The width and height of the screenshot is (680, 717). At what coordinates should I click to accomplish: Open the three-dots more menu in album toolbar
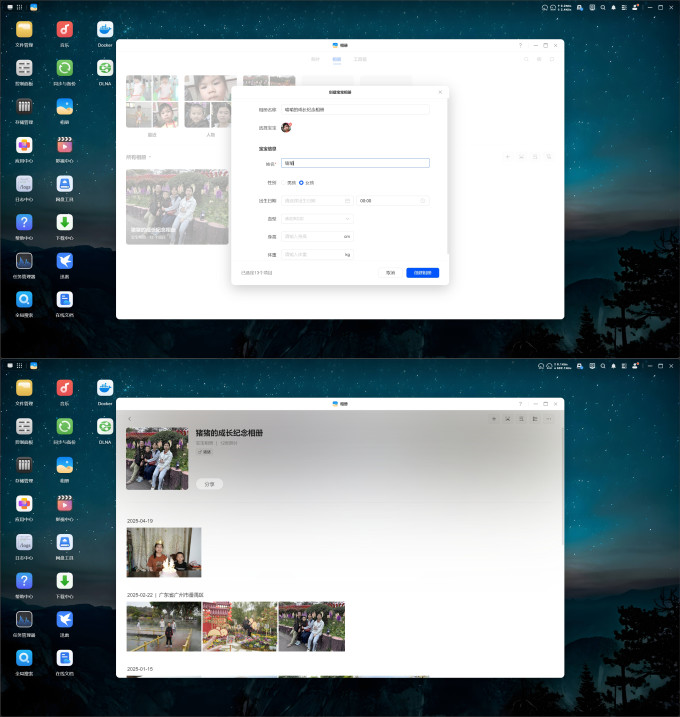point(549,419)
